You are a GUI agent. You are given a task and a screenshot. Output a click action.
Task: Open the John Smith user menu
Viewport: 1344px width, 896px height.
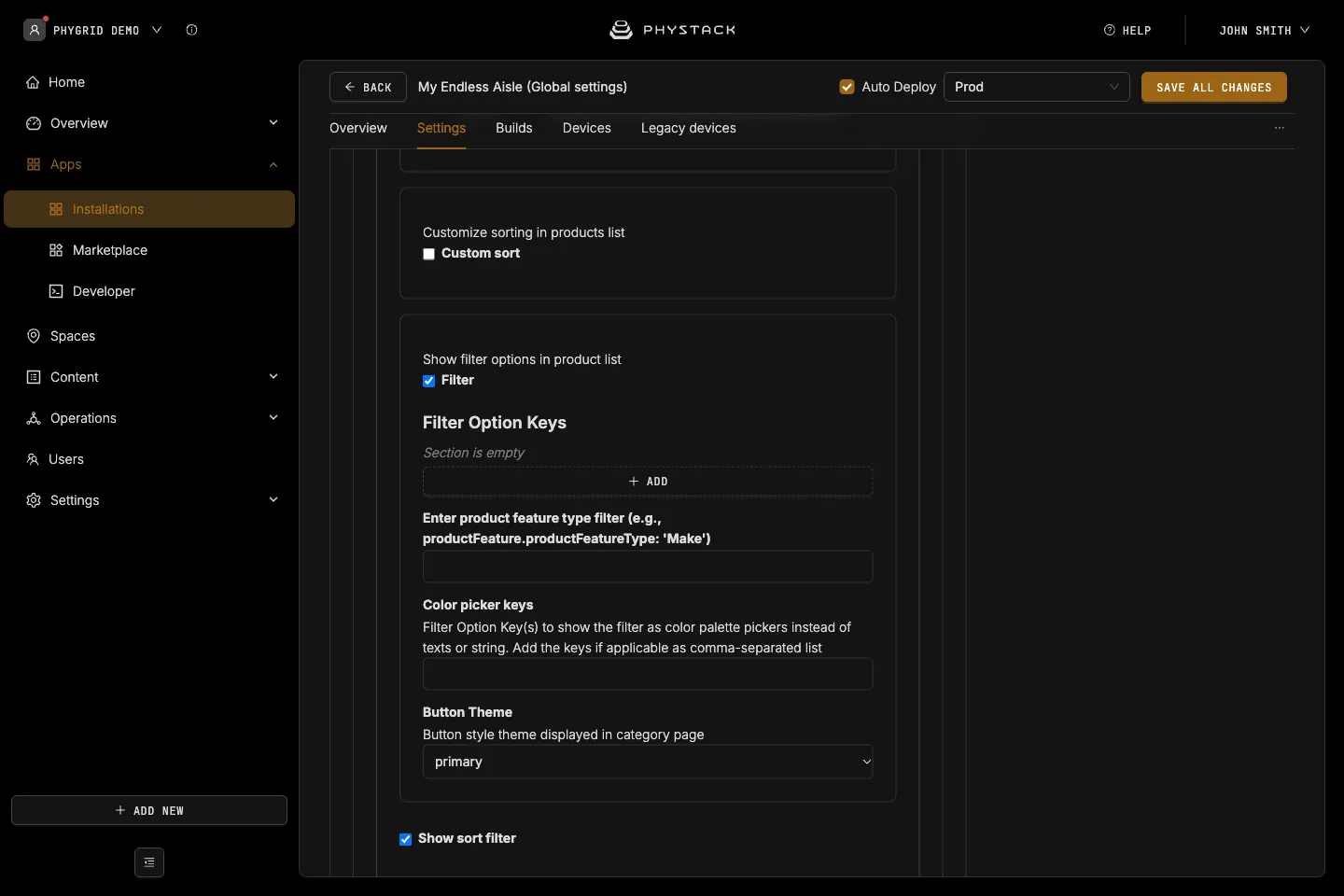[1265, 30]
